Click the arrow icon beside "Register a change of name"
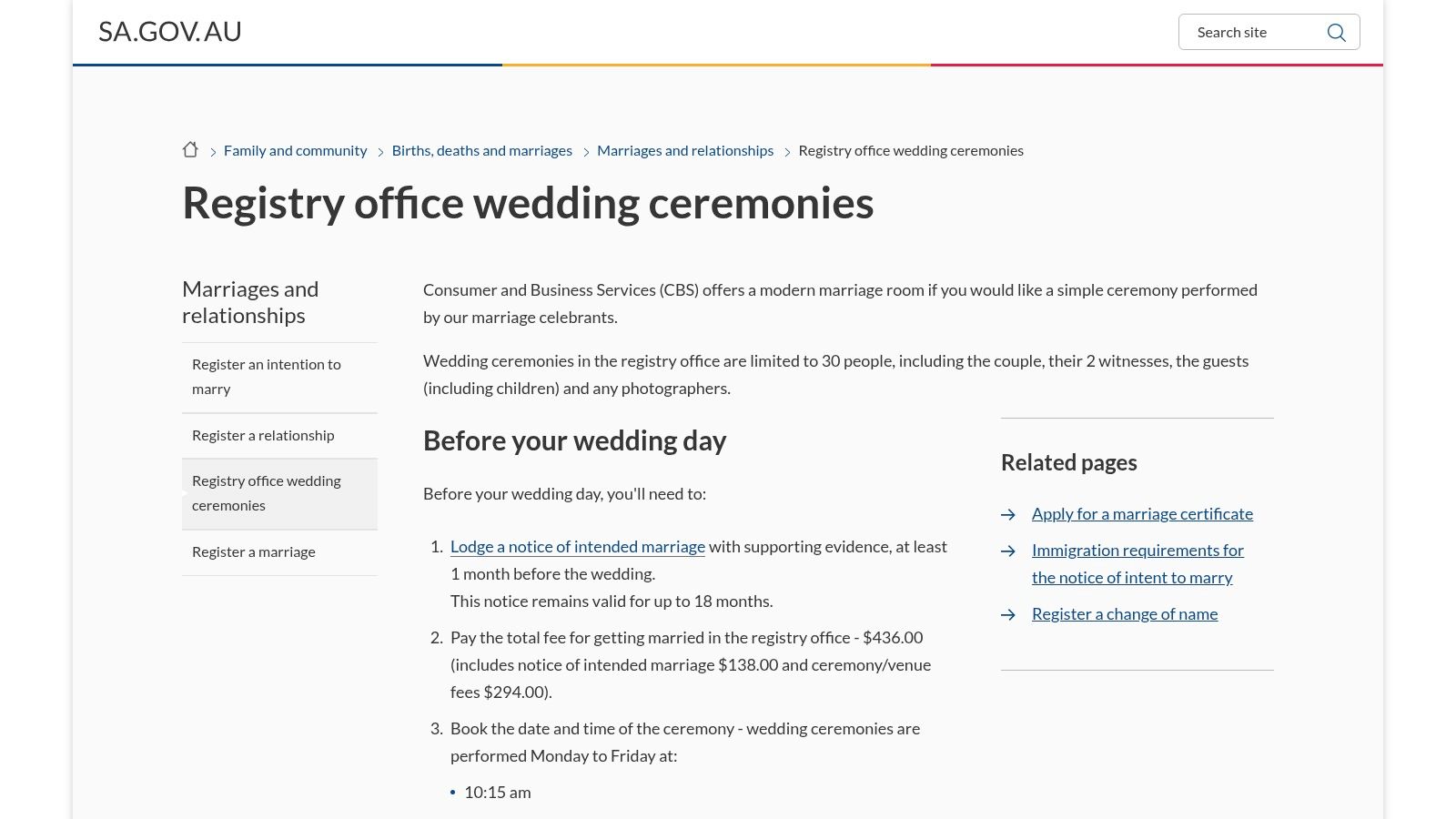Screen dimensions: 1456x819 tap(1007, 615)
